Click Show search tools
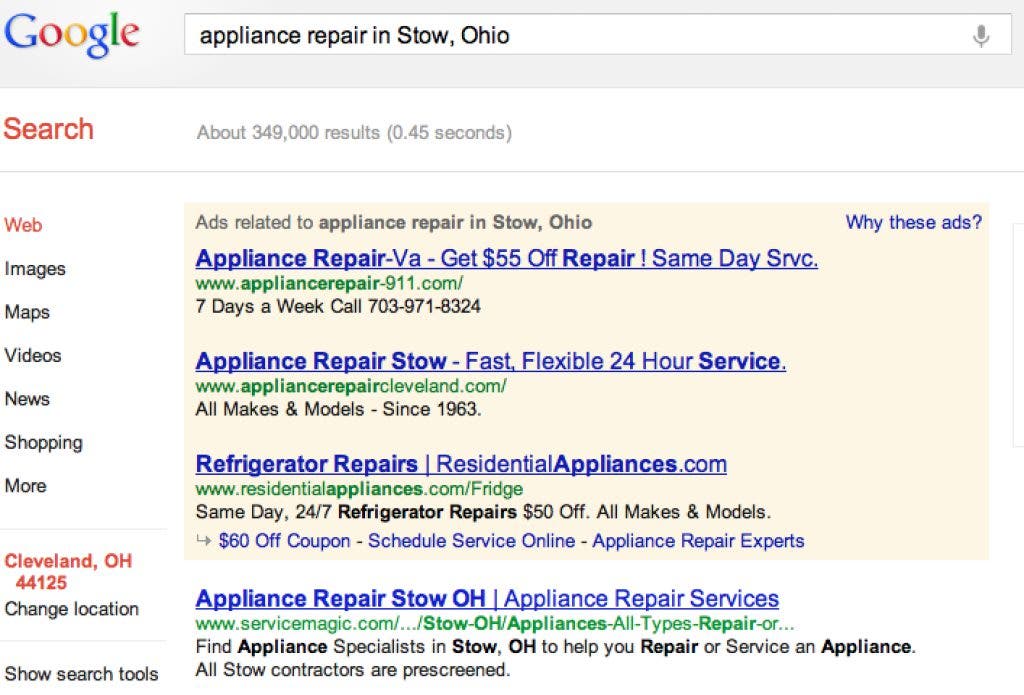This screenshot has height=695, width=1024. [82, 673]
